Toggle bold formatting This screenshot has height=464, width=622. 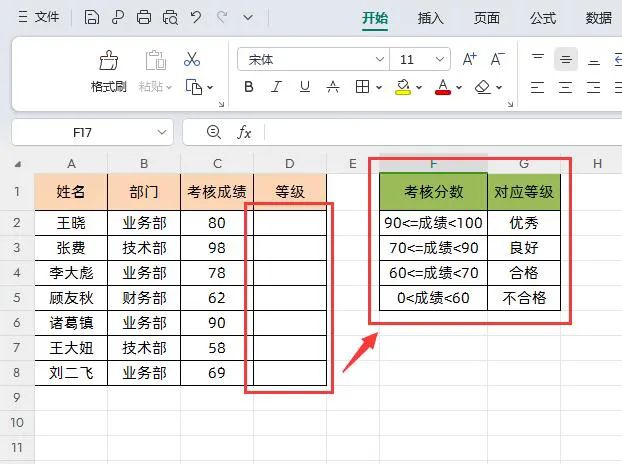[x=249, y=87]
